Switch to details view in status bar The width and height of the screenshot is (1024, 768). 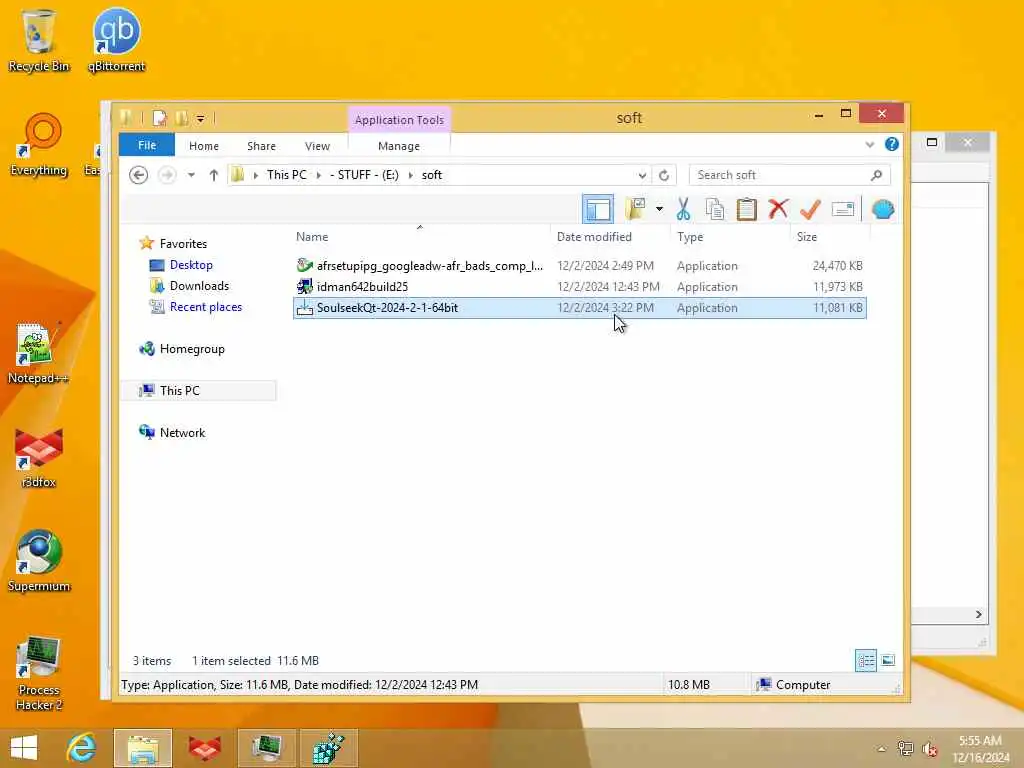(866, 660)
